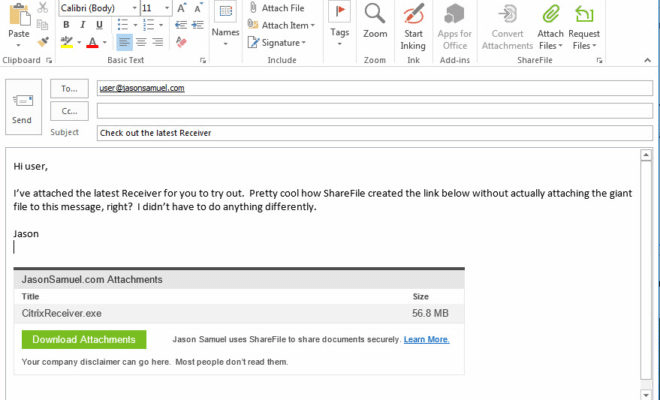Click into the empty Cc field
The width and height of the screenshot is (660, 400).
[x=375, y=111]
